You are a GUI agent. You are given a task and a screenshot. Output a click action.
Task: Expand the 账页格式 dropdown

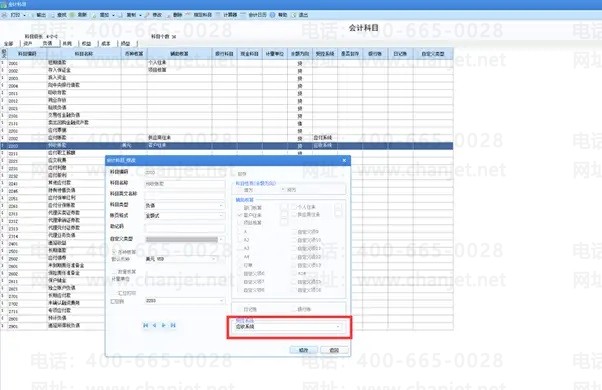[x=221, y=216]
